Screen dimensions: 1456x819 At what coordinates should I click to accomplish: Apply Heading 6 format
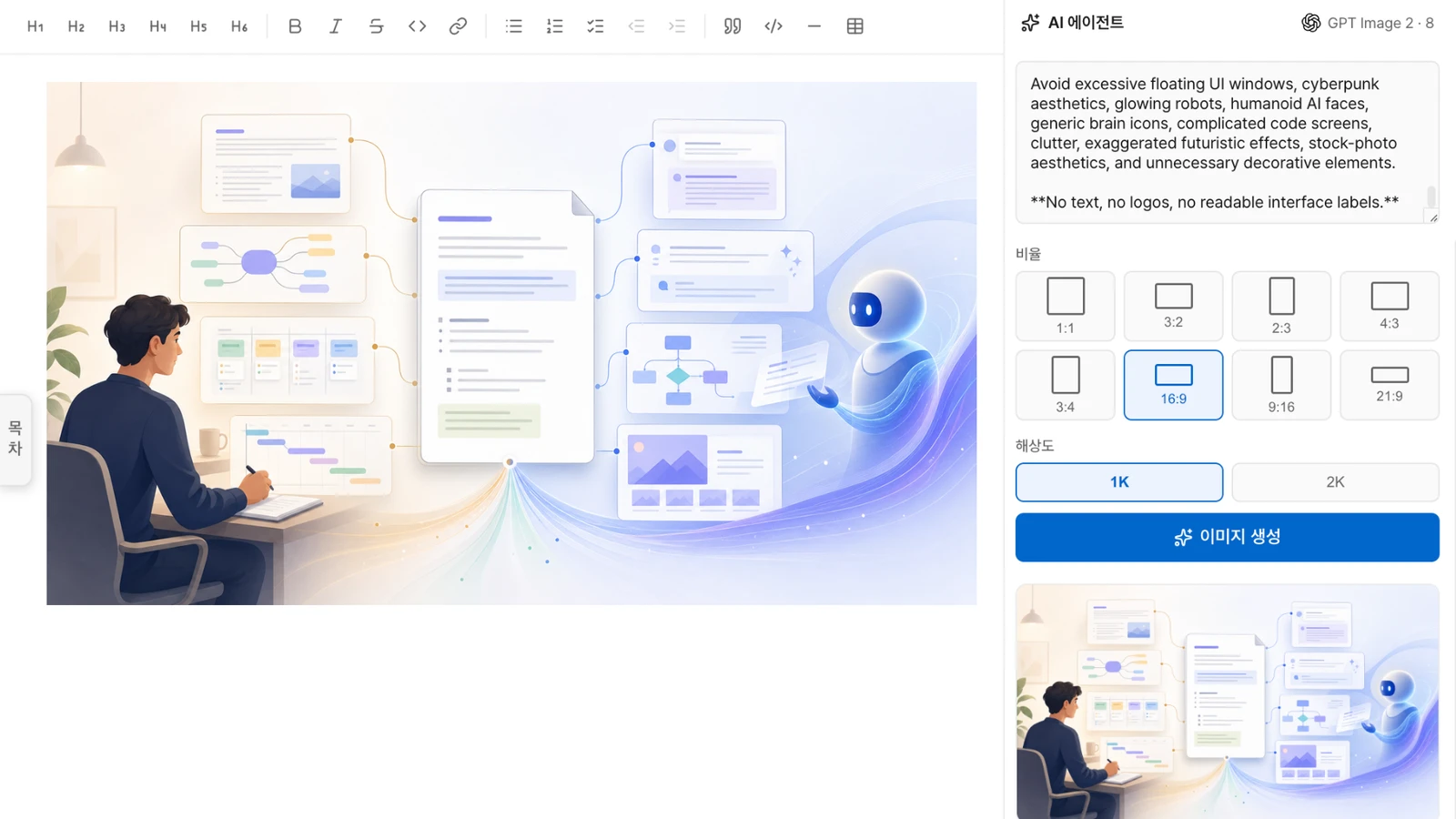pos(239,26)
